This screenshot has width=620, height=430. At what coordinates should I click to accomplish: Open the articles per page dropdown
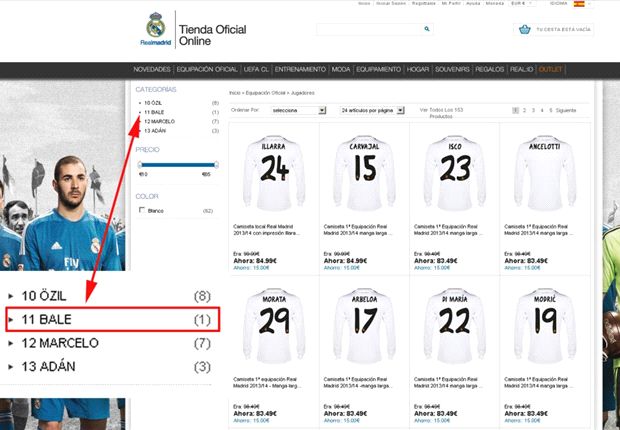[x=372, y=110]
